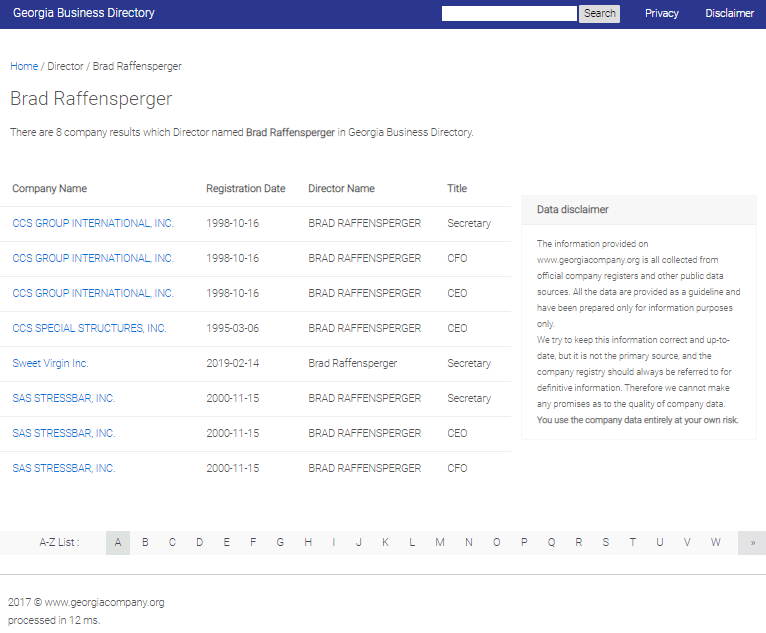Select letter W in A-Z list
Image resolution: width=766 pixels, height=633 pixels.
[x=716, y=543]
